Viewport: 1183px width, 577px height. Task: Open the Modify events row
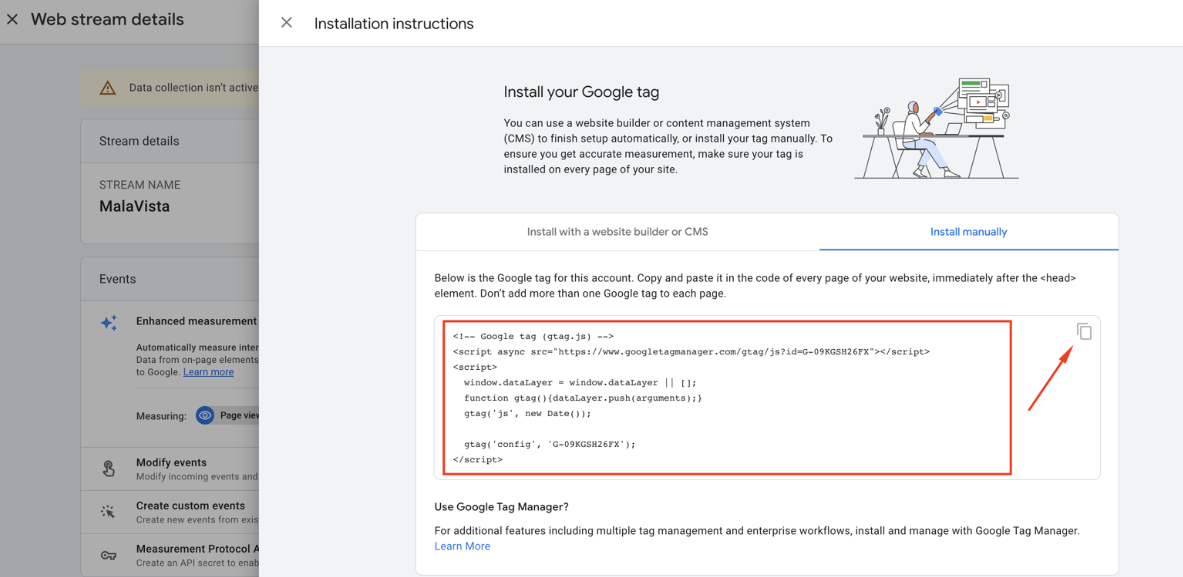(171, 463)
